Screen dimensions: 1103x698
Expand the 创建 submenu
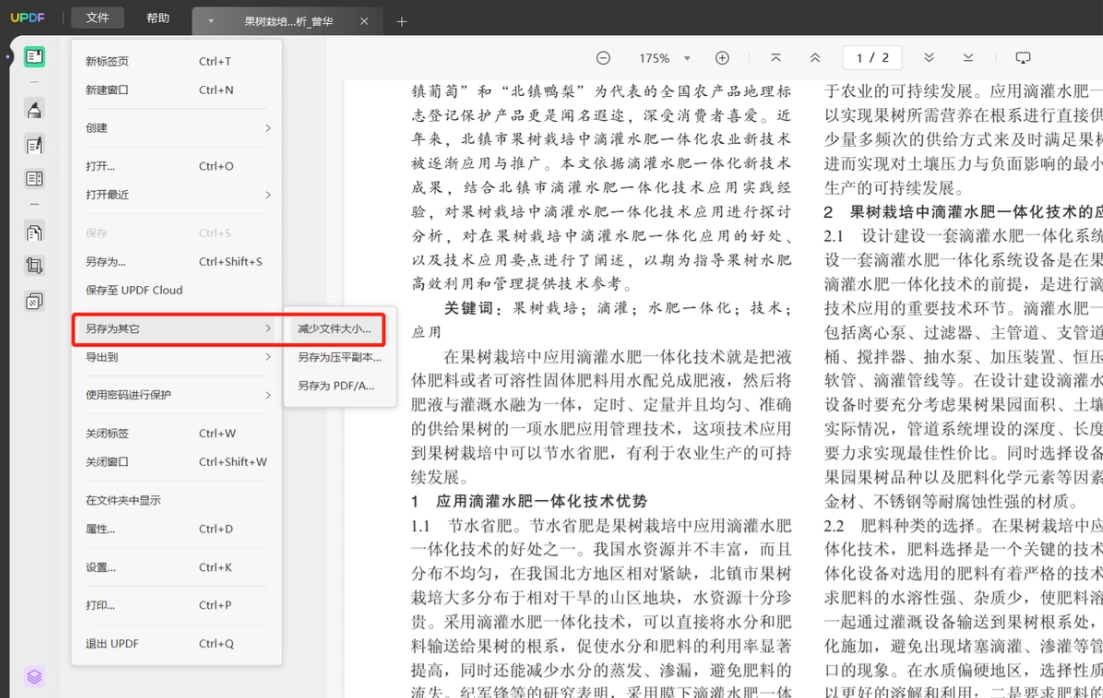(x=177, y=128)
